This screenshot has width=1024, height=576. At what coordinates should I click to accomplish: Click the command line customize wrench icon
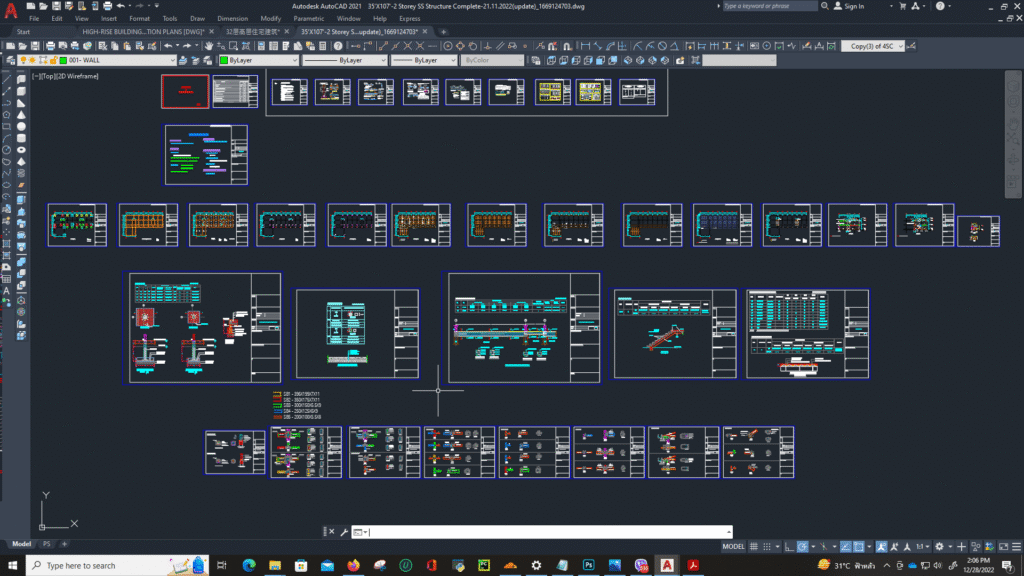[344, 532]
